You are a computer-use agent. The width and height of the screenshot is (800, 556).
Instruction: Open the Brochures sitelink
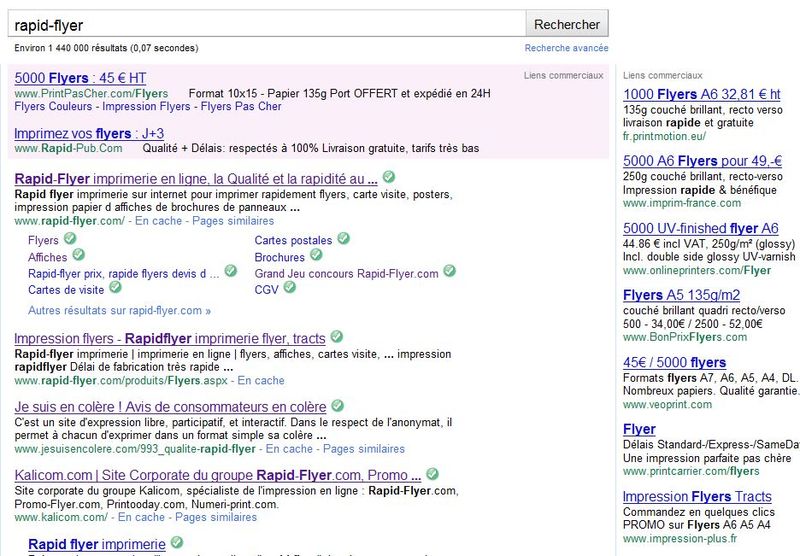[280, 257]
